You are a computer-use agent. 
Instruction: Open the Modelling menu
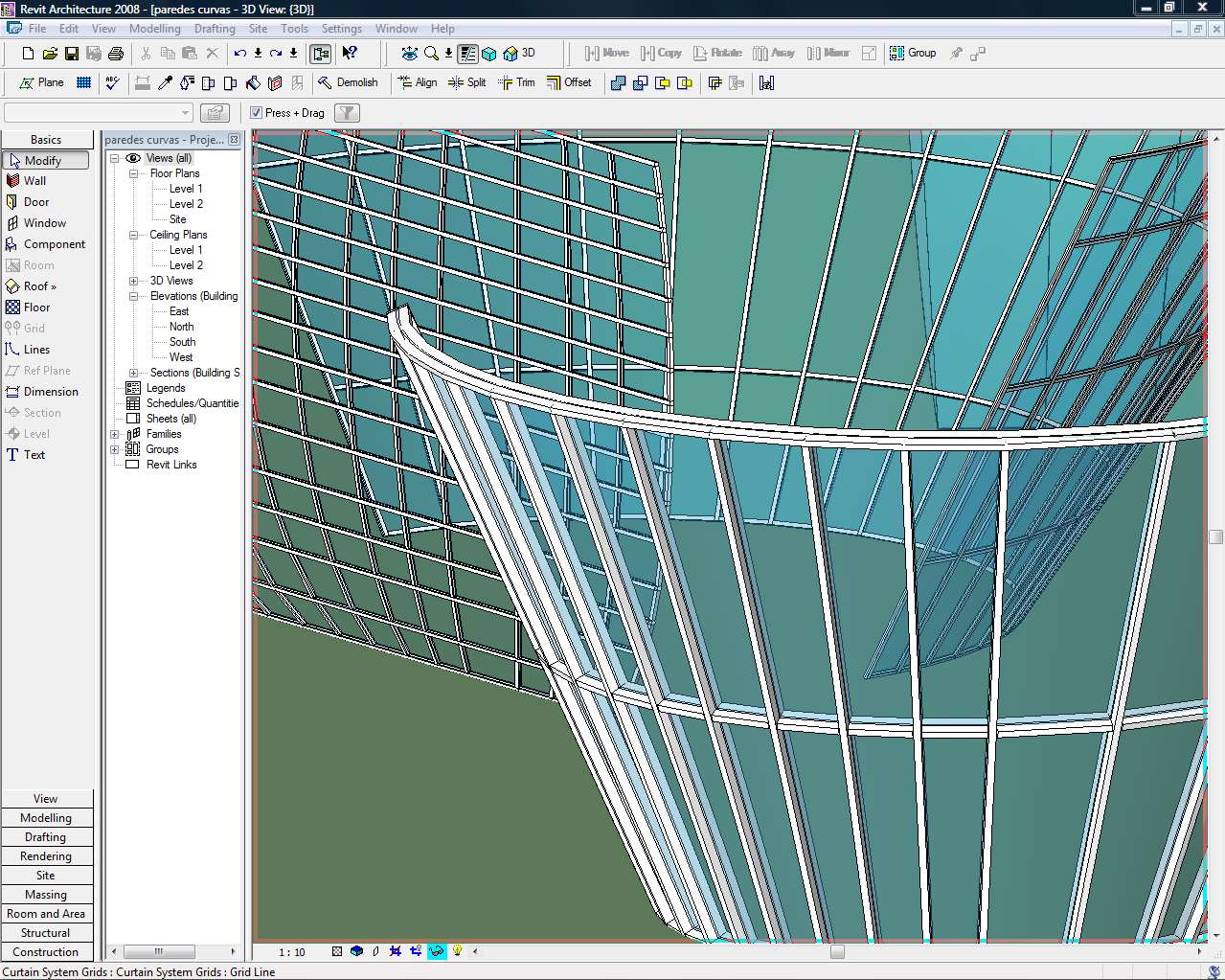155,29
